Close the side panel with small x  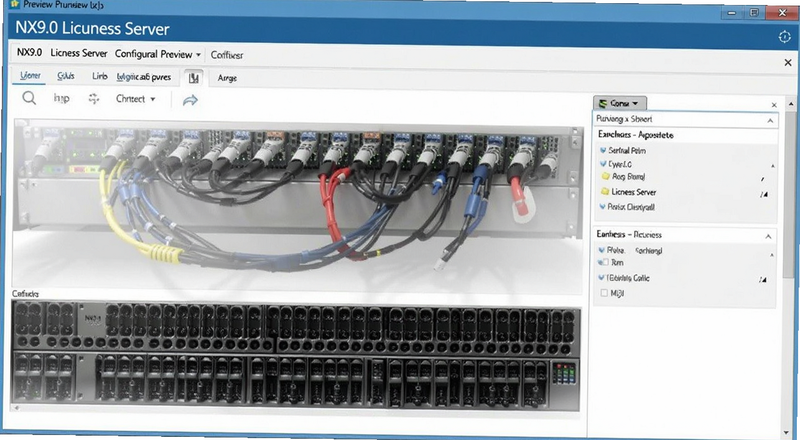(774, 105)
